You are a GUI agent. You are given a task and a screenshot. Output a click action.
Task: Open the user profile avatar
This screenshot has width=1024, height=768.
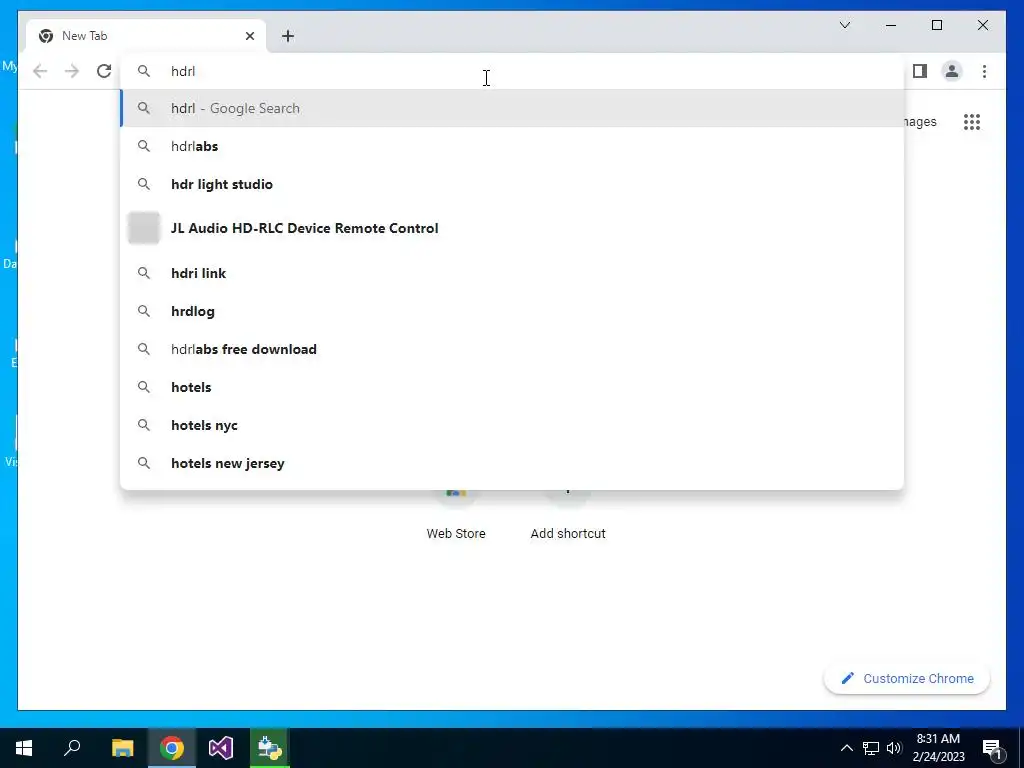(x=952, y=71)
